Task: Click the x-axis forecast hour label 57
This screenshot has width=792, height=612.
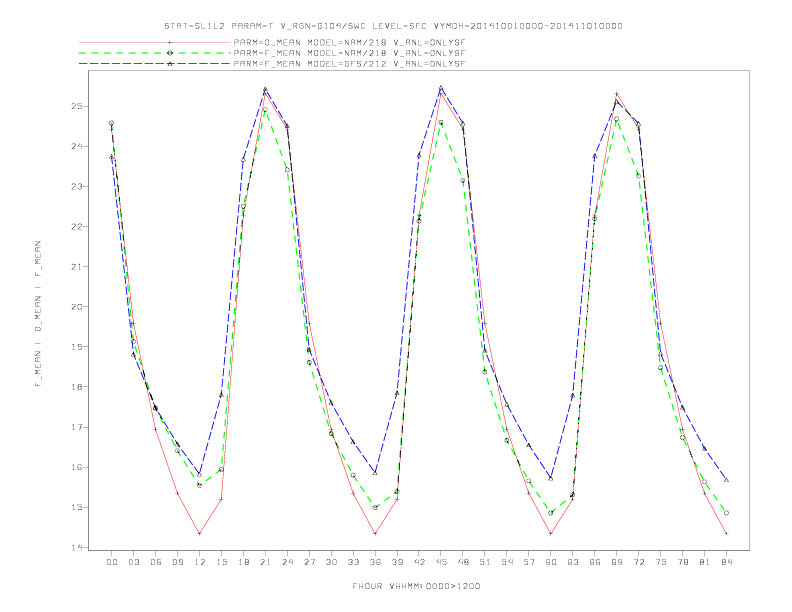Action: click(529, 562)
